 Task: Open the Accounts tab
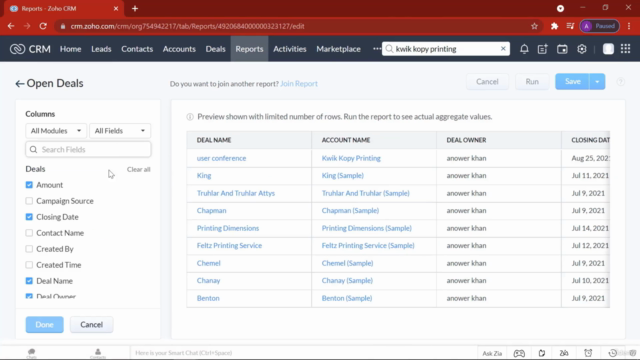click(179, 49)
